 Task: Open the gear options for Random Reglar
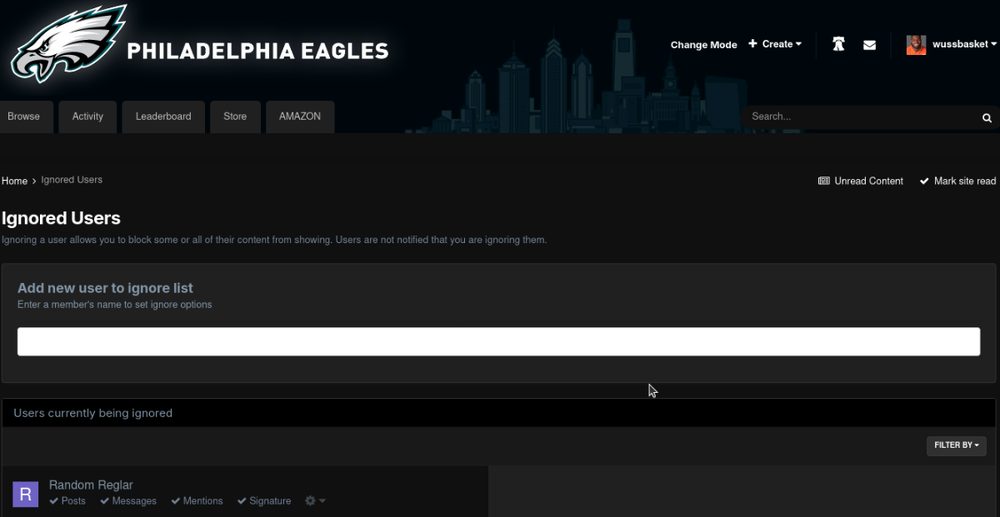314,501
